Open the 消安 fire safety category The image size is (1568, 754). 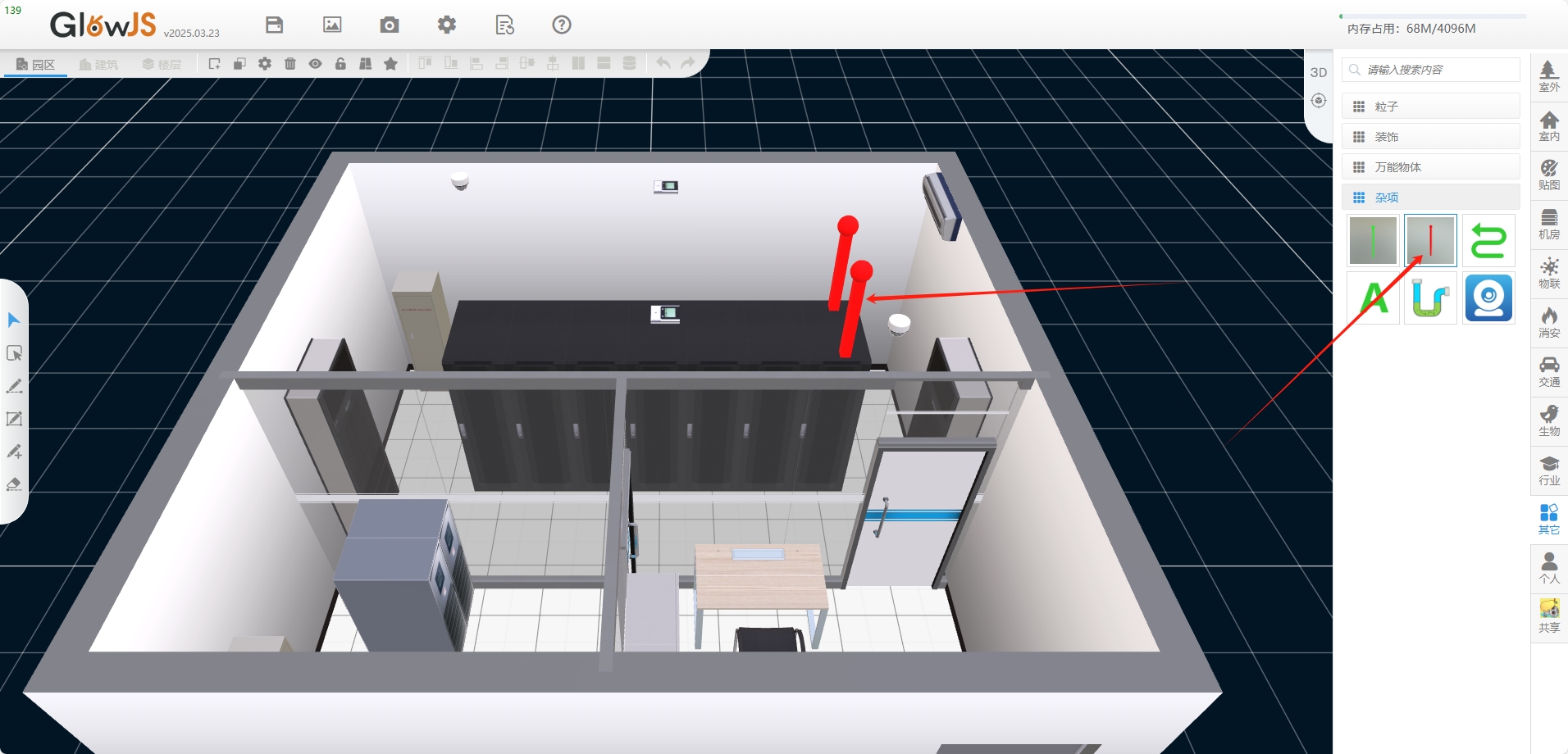coord(1549,323)
